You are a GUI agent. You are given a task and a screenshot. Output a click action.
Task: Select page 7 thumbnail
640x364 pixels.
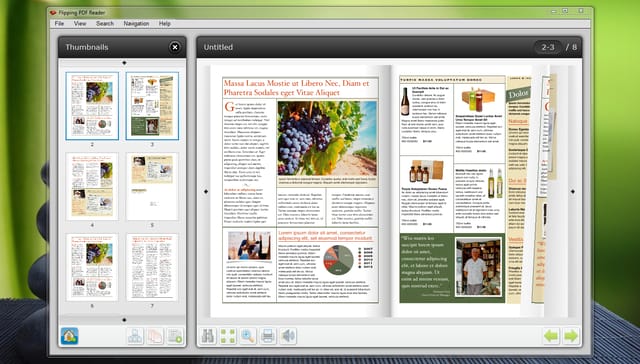152,267
